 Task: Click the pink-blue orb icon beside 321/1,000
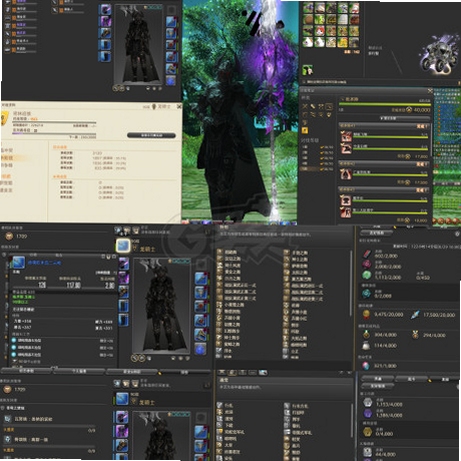pyautogui.click(x=366, y=366)
